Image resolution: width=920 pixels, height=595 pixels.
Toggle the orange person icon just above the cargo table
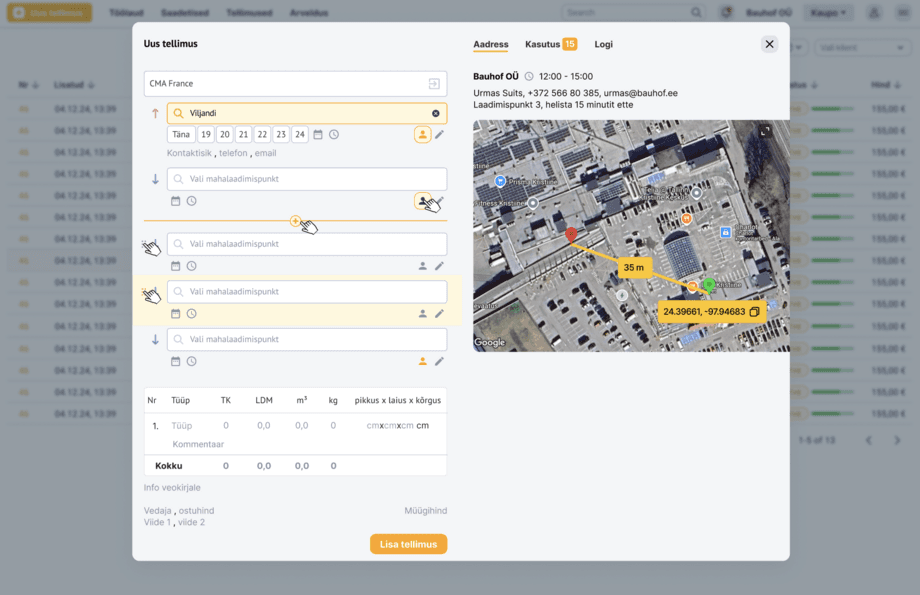click(422, 361)
